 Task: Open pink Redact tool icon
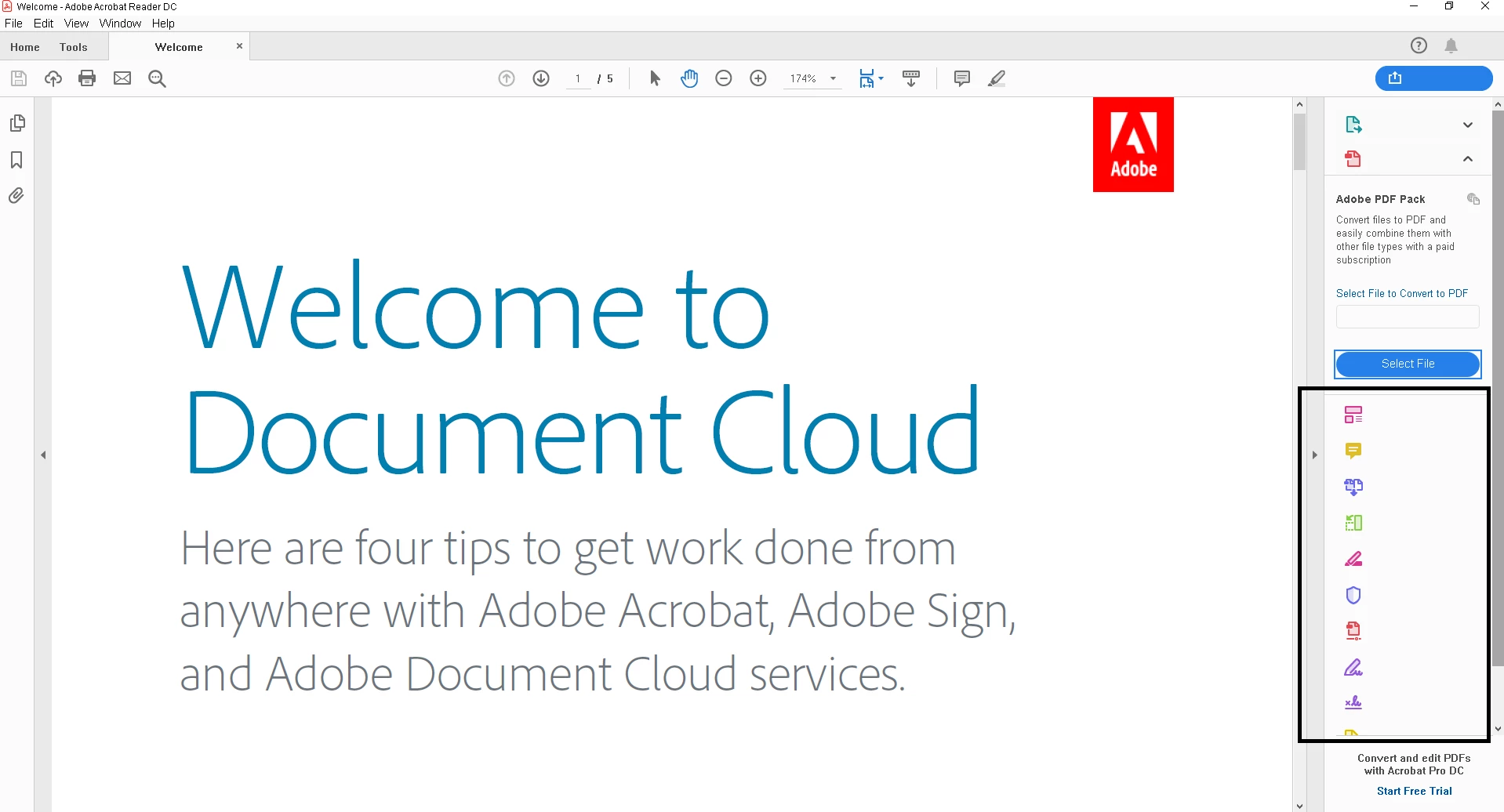click(1353, 559)
